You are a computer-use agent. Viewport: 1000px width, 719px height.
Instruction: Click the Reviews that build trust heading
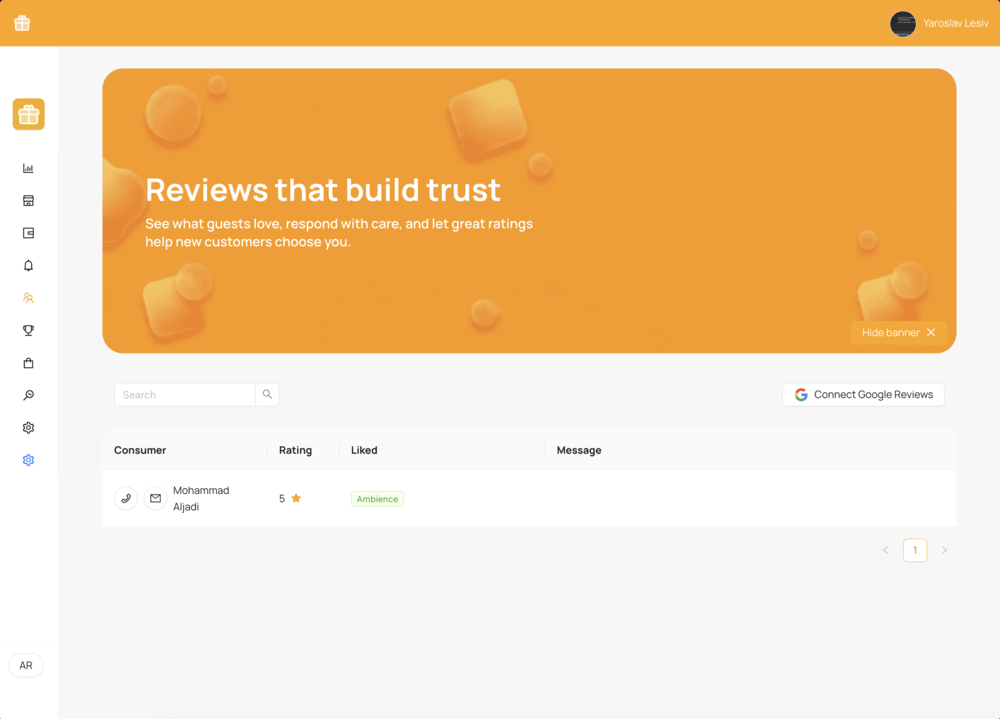coord(323,189)
